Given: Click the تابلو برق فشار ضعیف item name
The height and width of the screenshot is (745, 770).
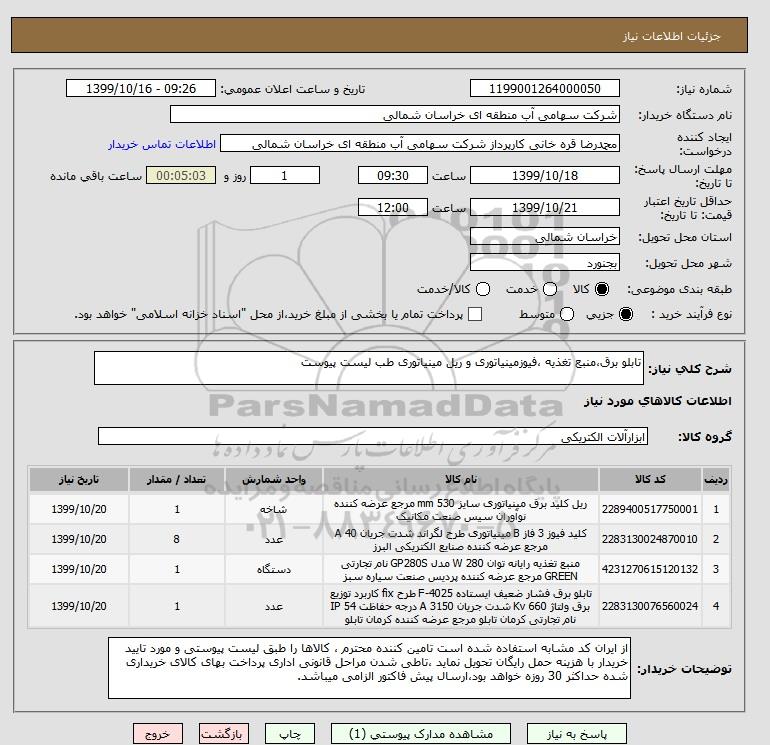Looking at the screenshot, I should point(461,607).
